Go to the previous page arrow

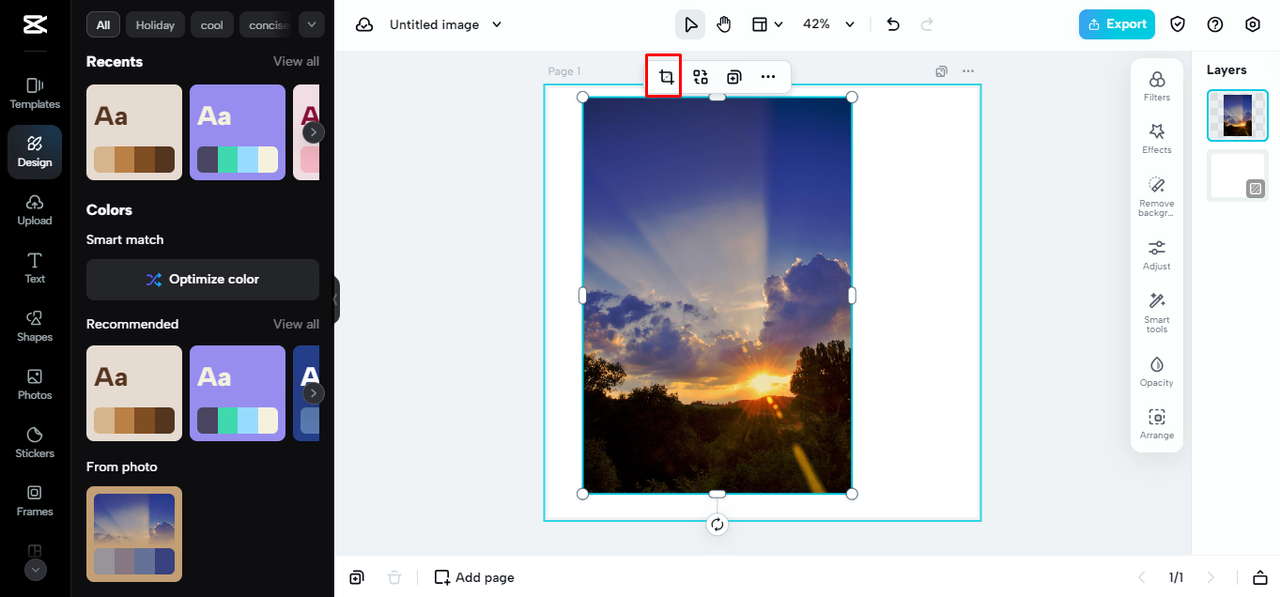1142,578
